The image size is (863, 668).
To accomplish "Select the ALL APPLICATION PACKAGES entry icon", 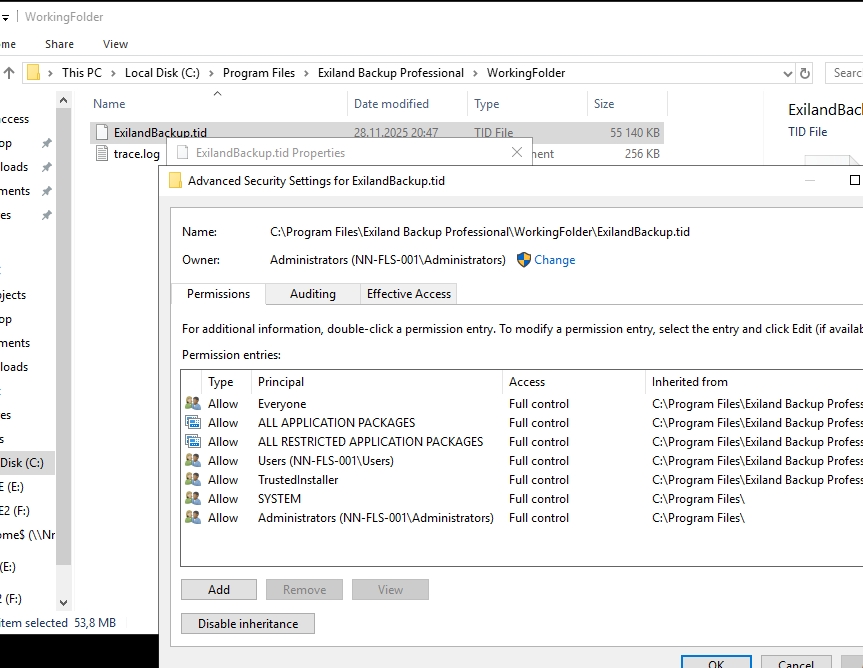I will pos(193,423).
